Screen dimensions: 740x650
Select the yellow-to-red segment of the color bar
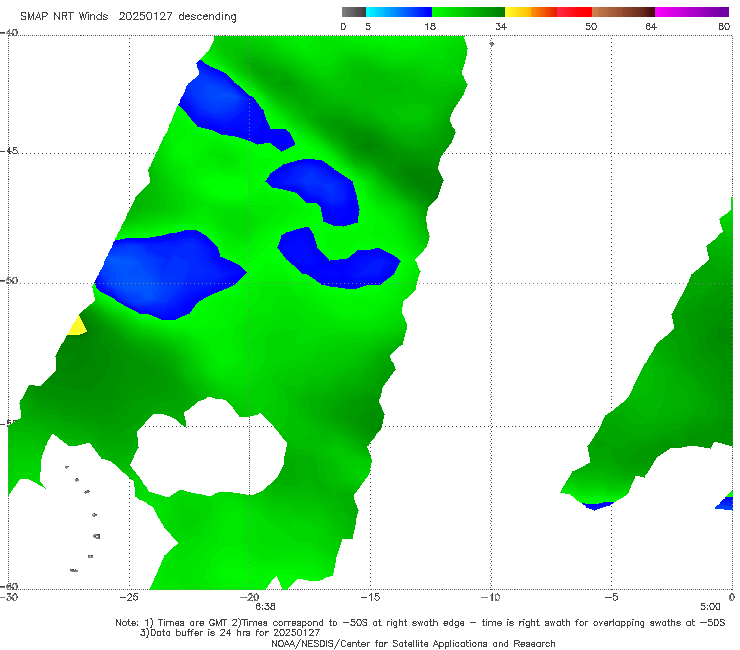[548, 12]
